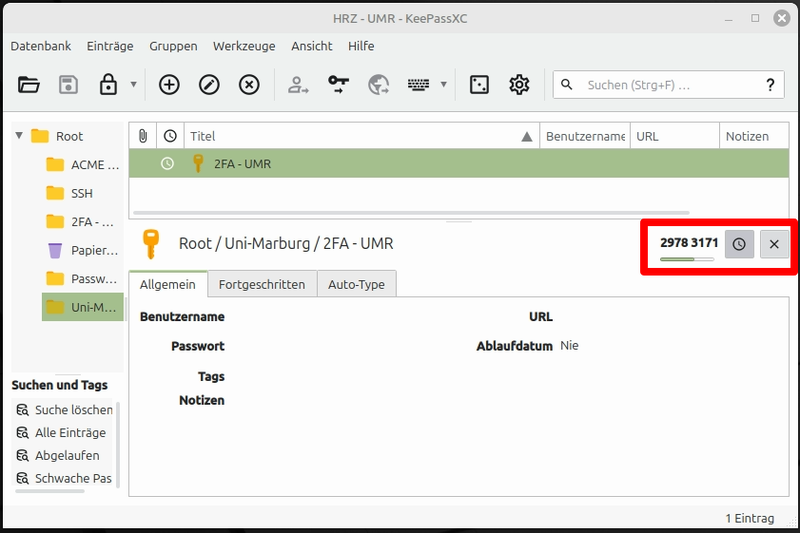
Task: Copy password with the key arrow icon
Action: click(x=338, y=85)
